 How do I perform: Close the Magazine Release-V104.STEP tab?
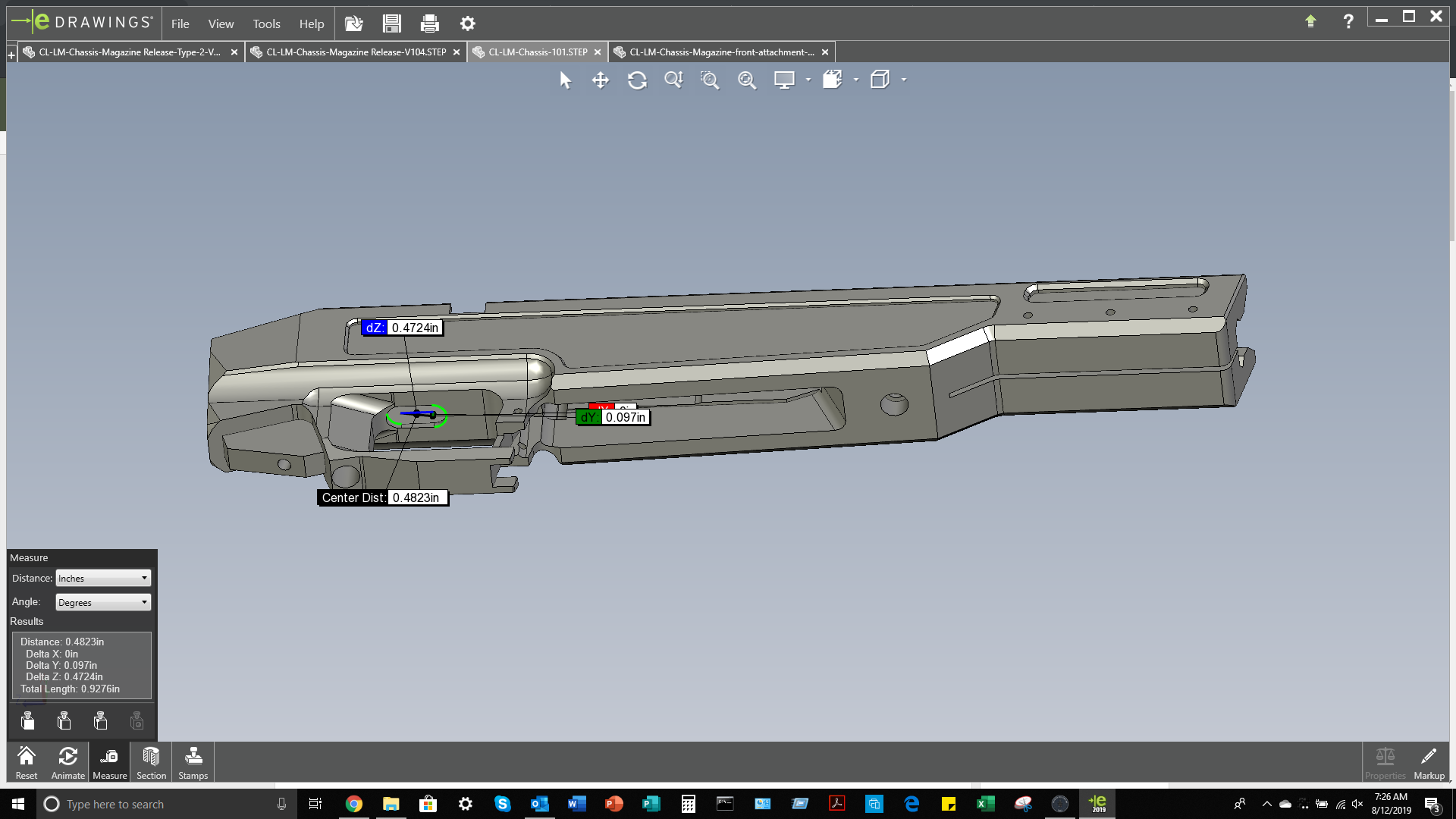tap(457, 52)
